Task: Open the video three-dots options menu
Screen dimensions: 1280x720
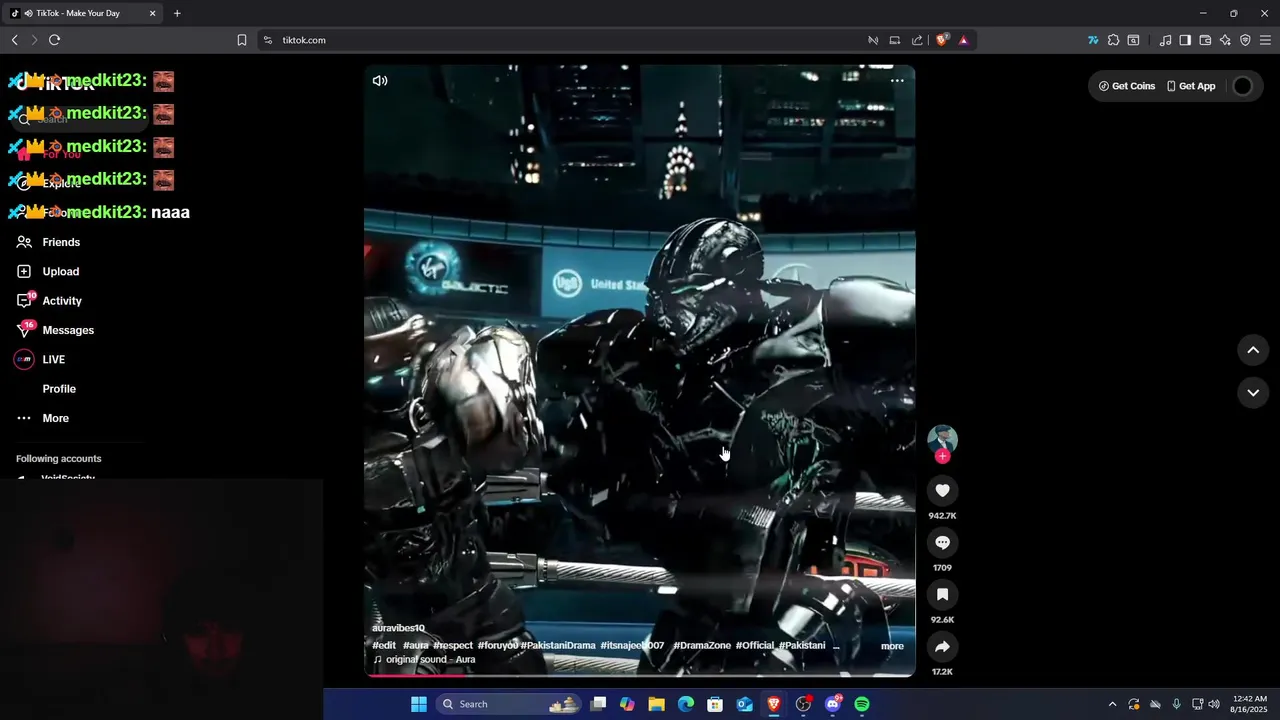Action: (x=897, y=81)
